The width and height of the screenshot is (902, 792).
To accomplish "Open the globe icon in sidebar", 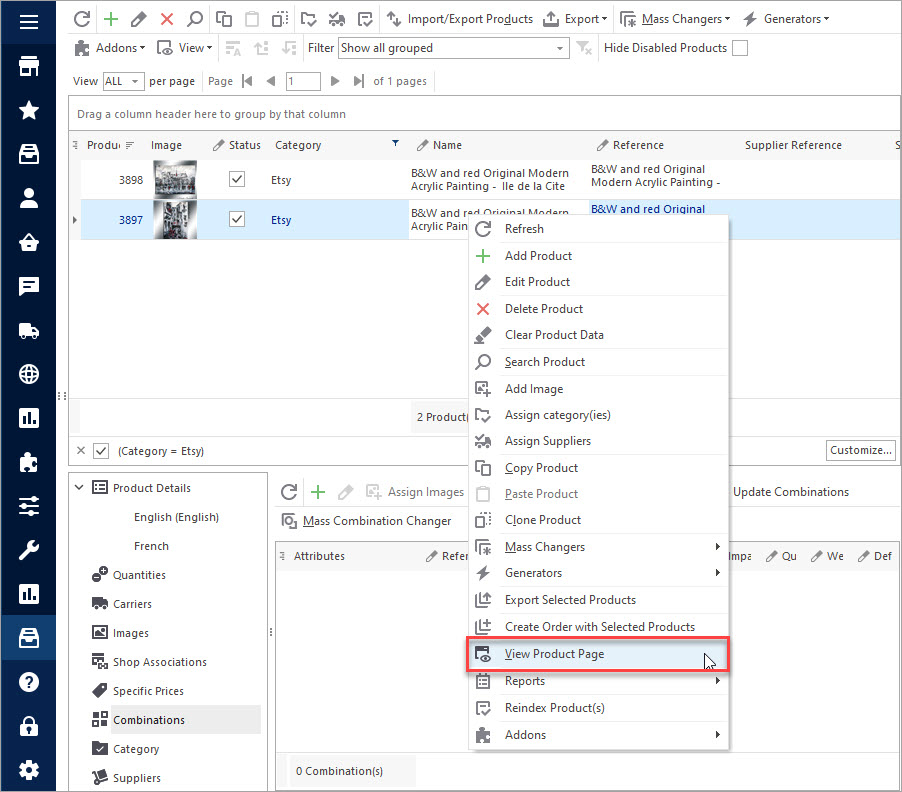I will [x=29, y=374].
